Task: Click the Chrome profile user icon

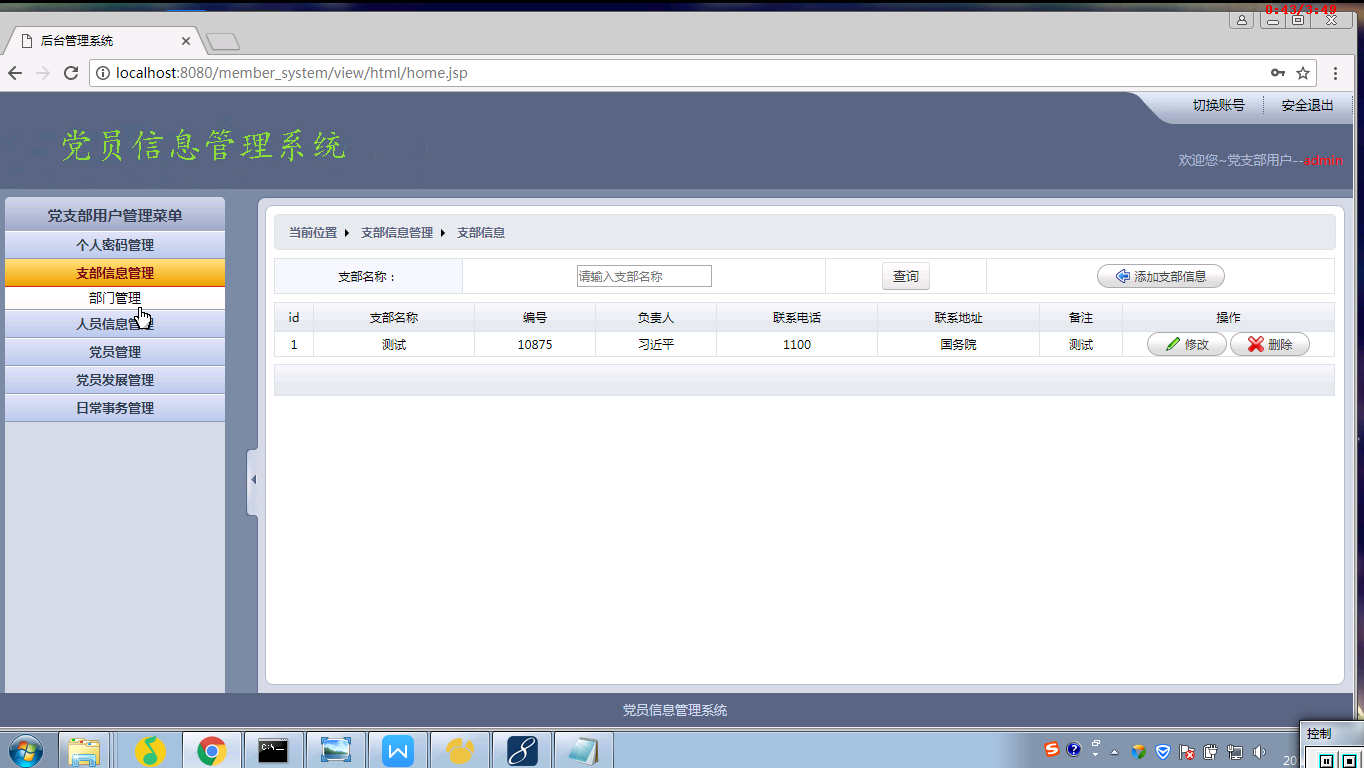Action: coord(1241,19)
